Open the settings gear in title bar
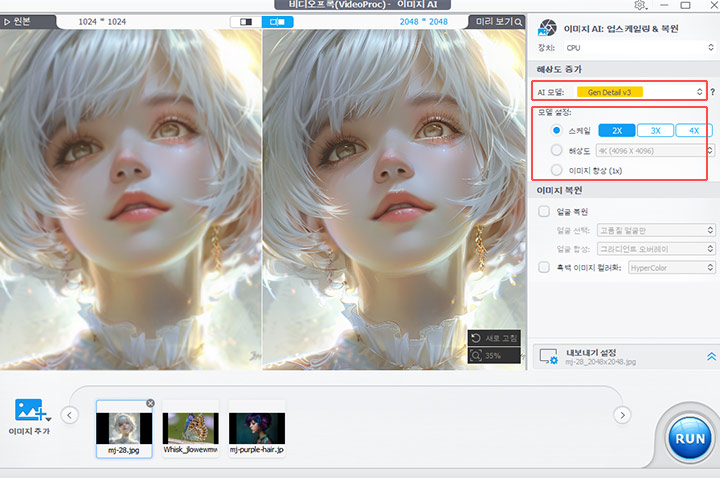 [x=640, y=5]
